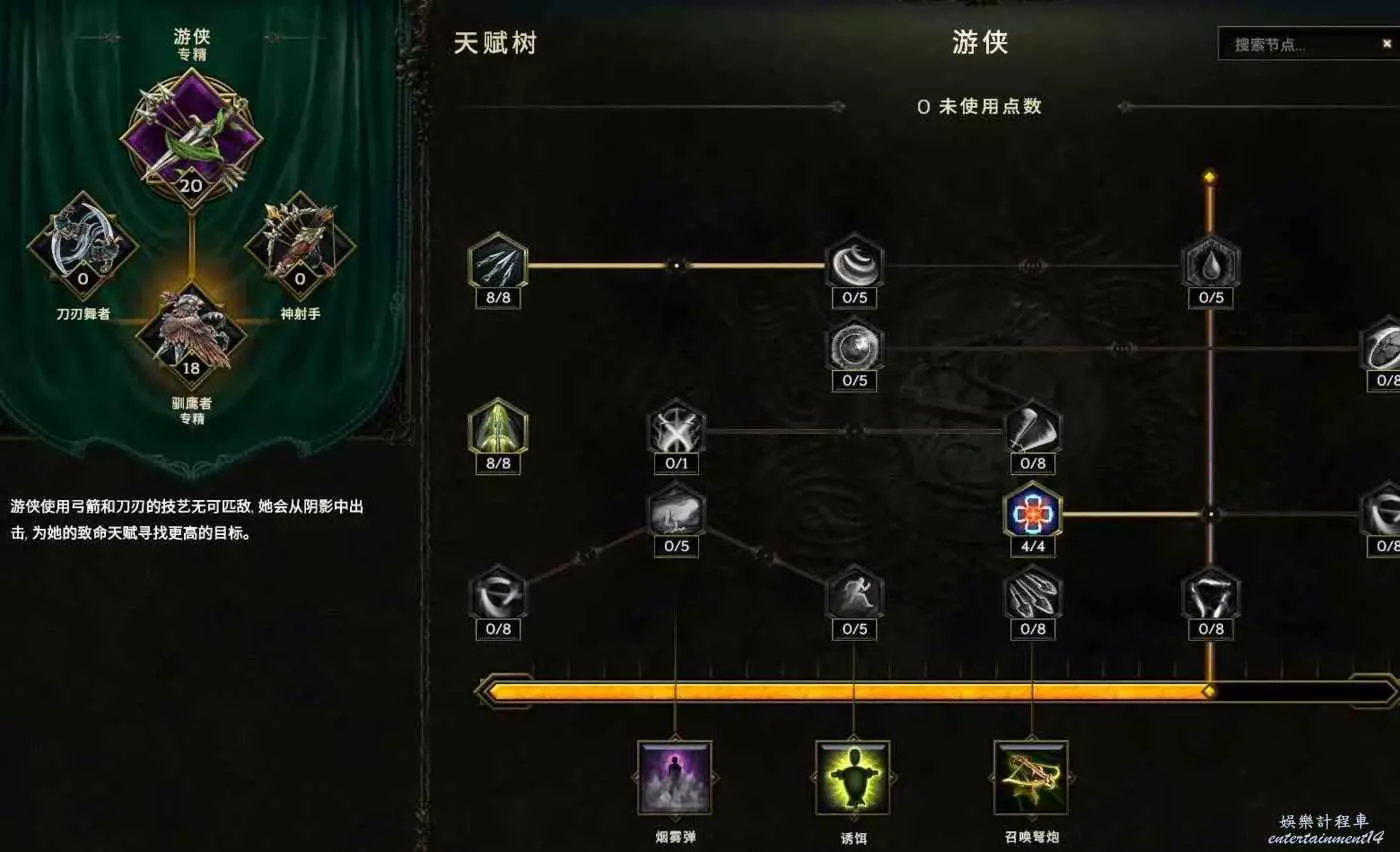Select the glowing cross talent node at 4/4
Image resolution: width=1400 pixels, height=852 pixels.
click(1033, 513)
